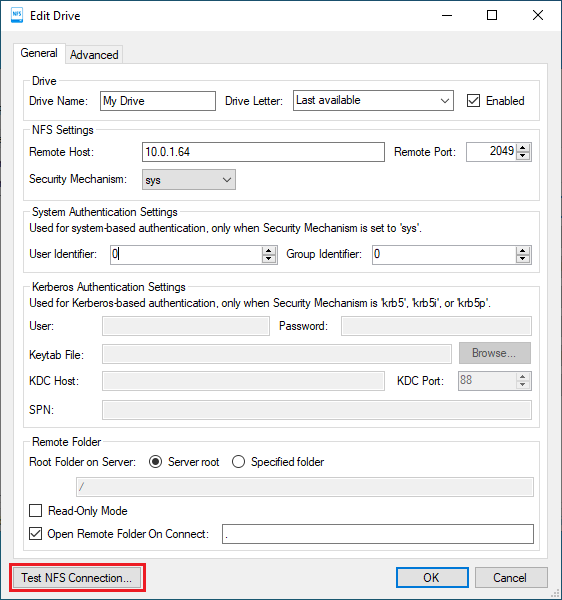Image resolution: width=562 pixels, height=600 pixels.
Task: Click the Test NFS Connection button
Action: [77, 577]
